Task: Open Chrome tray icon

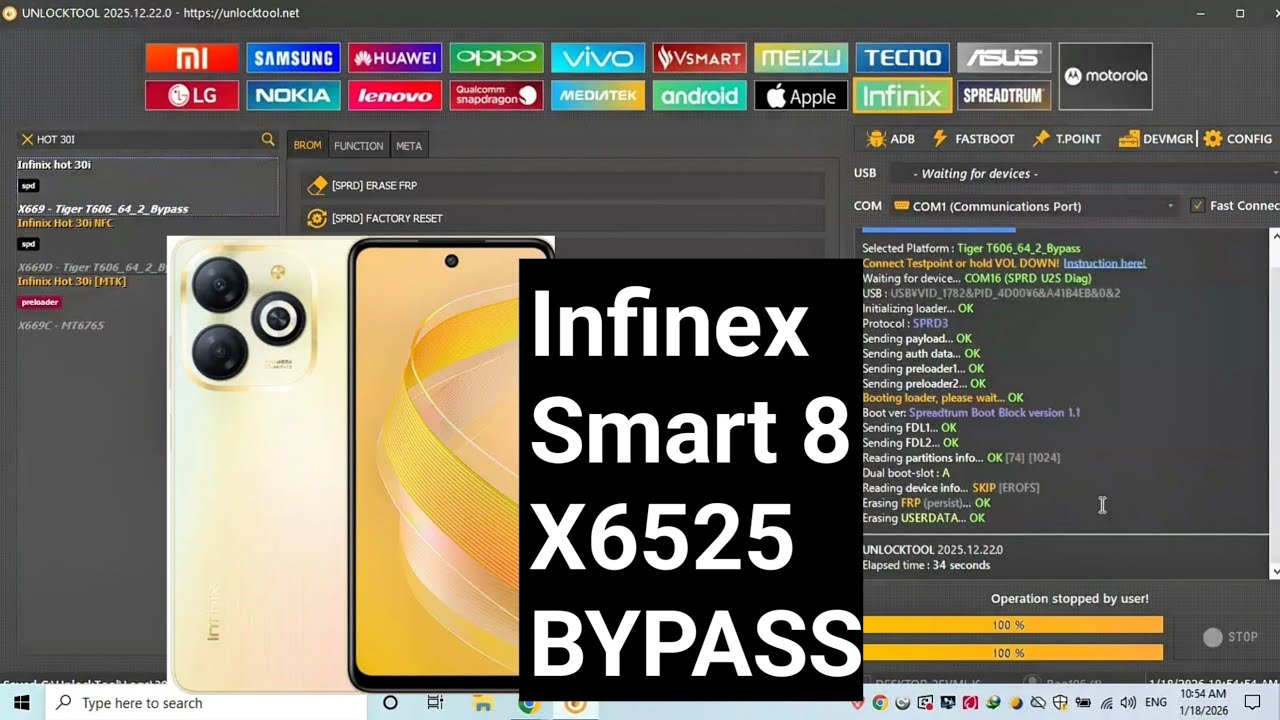Action: 880,703
